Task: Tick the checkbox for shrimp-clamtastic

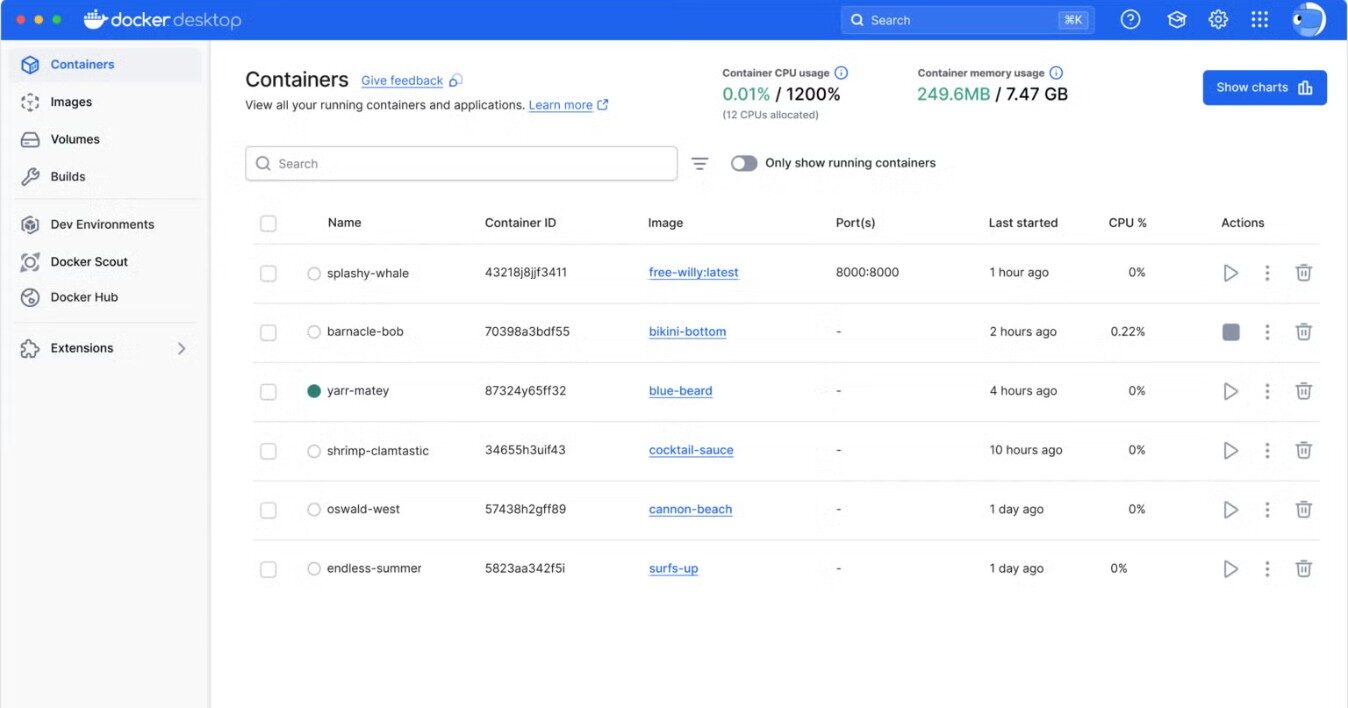Action: coord(268,451)
